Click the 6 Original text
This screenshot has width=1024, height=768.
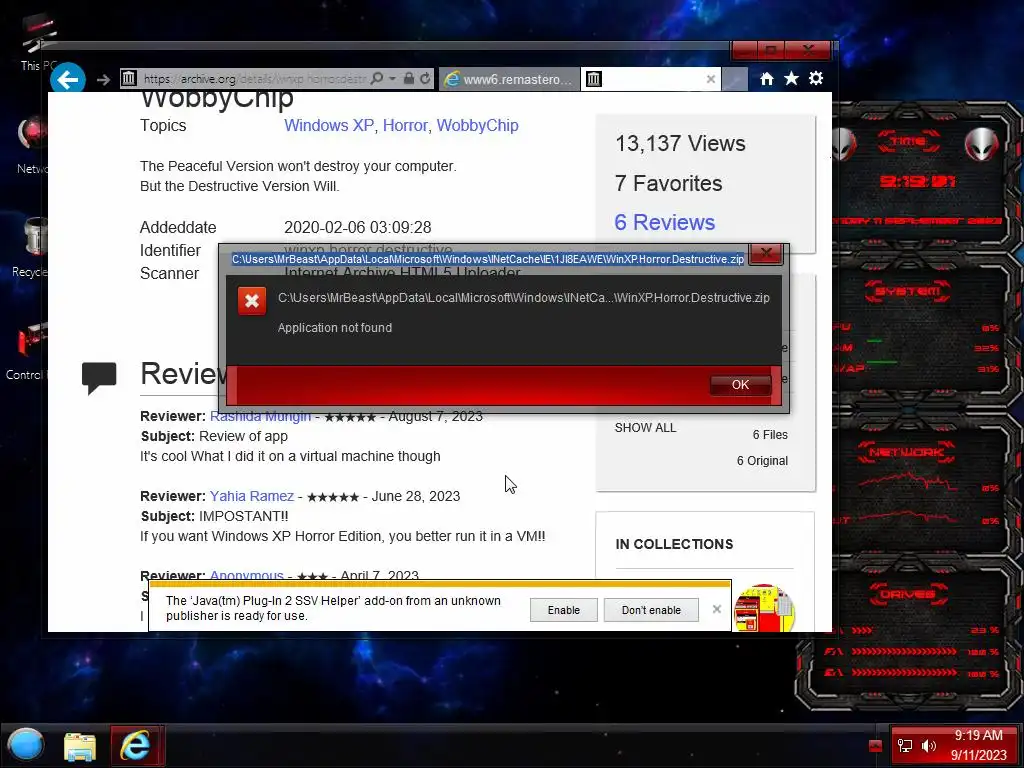762,461
